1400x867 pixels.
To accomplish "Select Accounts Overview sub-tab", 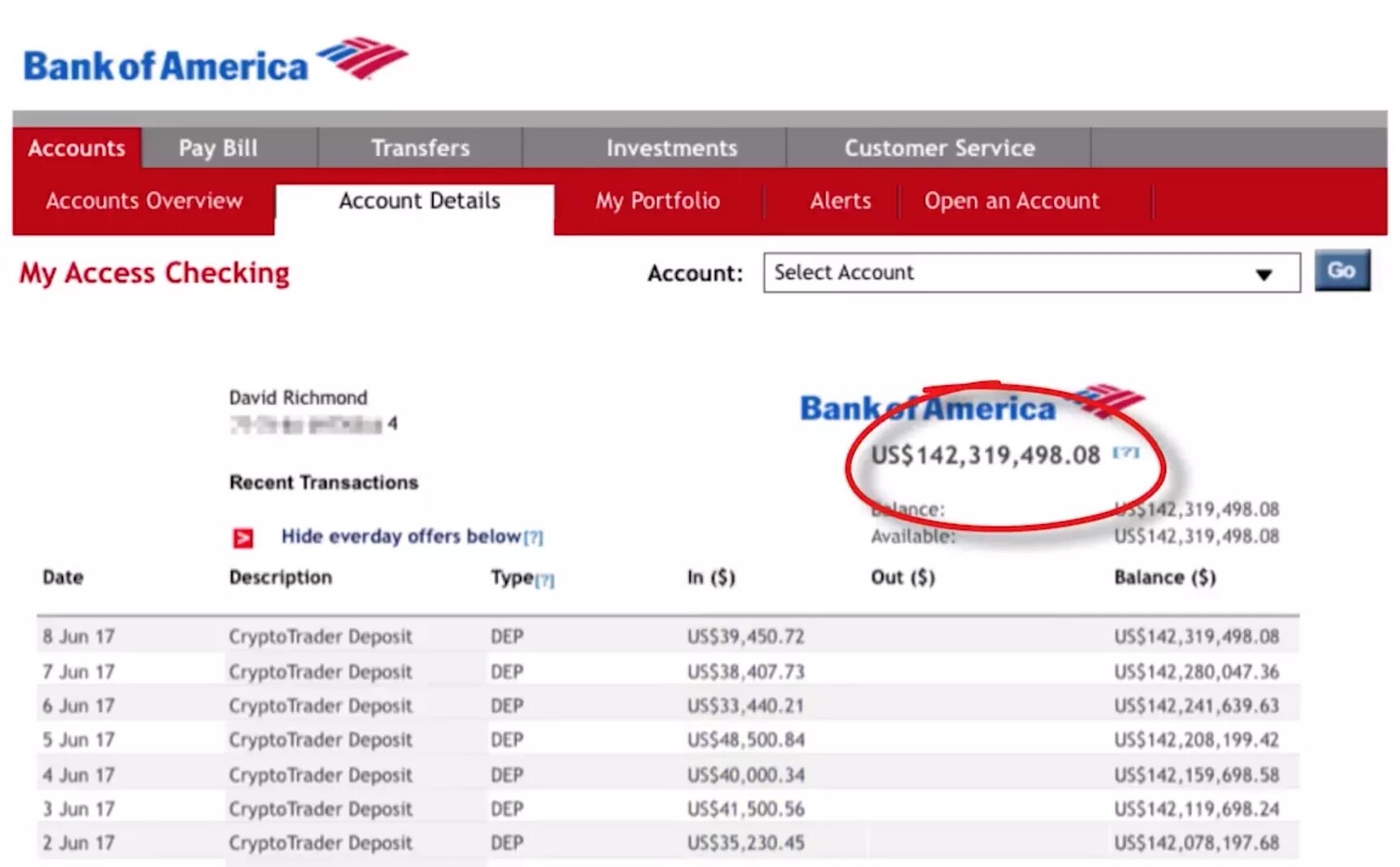I will [x=144, y=201].
